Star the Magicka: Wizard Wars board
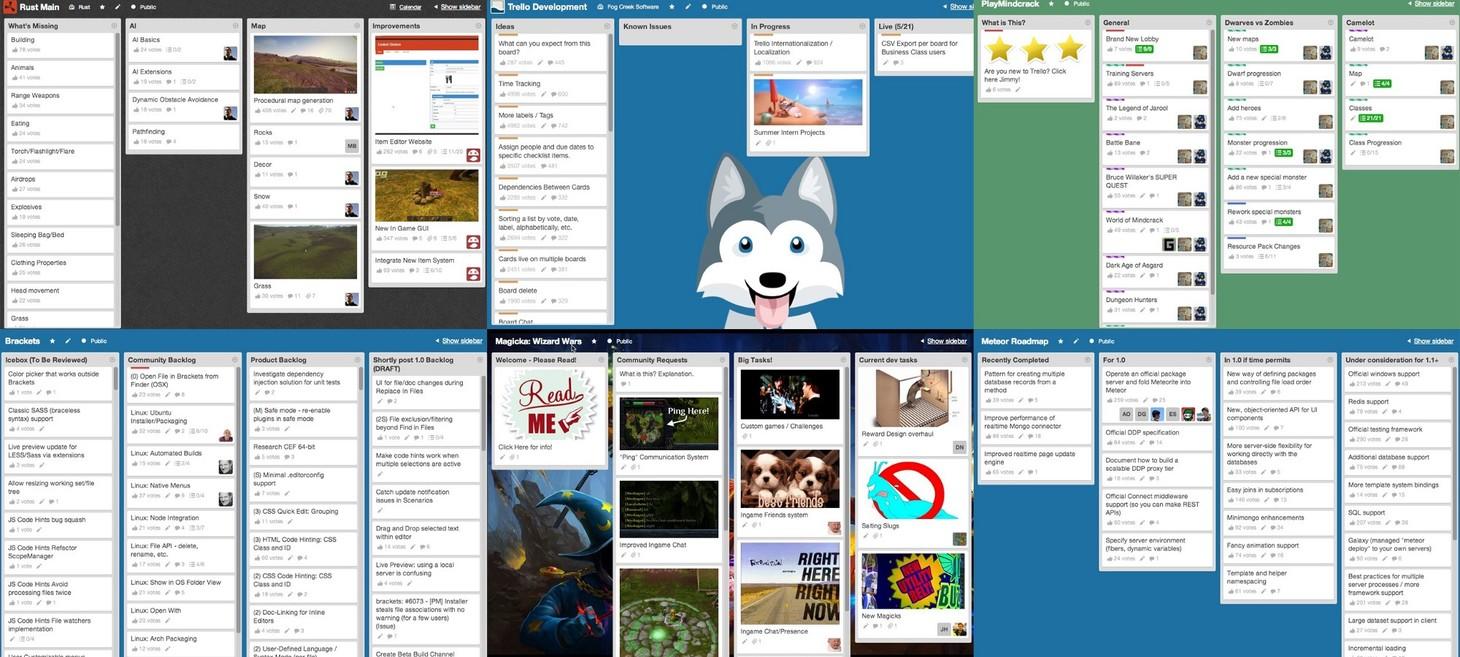1460x657 pixels. tap(594, 341)
